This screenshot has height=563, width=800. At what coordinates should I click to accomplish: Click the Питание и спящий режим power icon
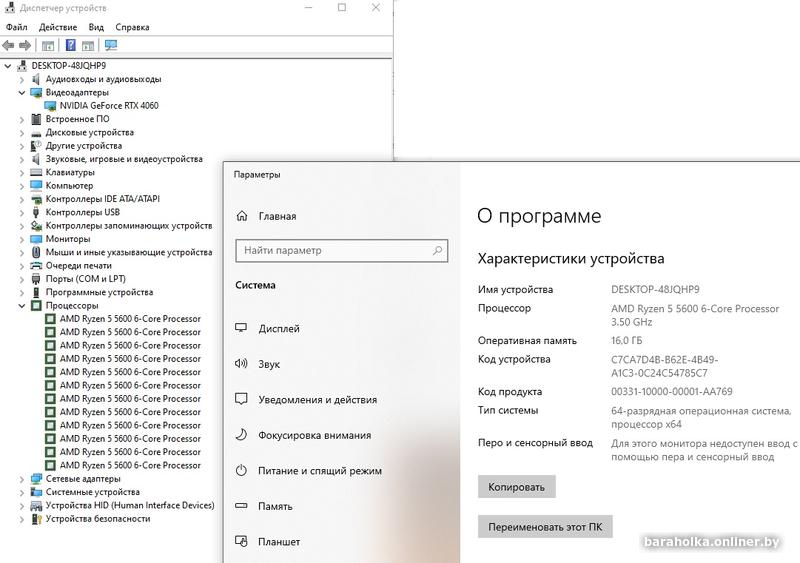[241, 471]
